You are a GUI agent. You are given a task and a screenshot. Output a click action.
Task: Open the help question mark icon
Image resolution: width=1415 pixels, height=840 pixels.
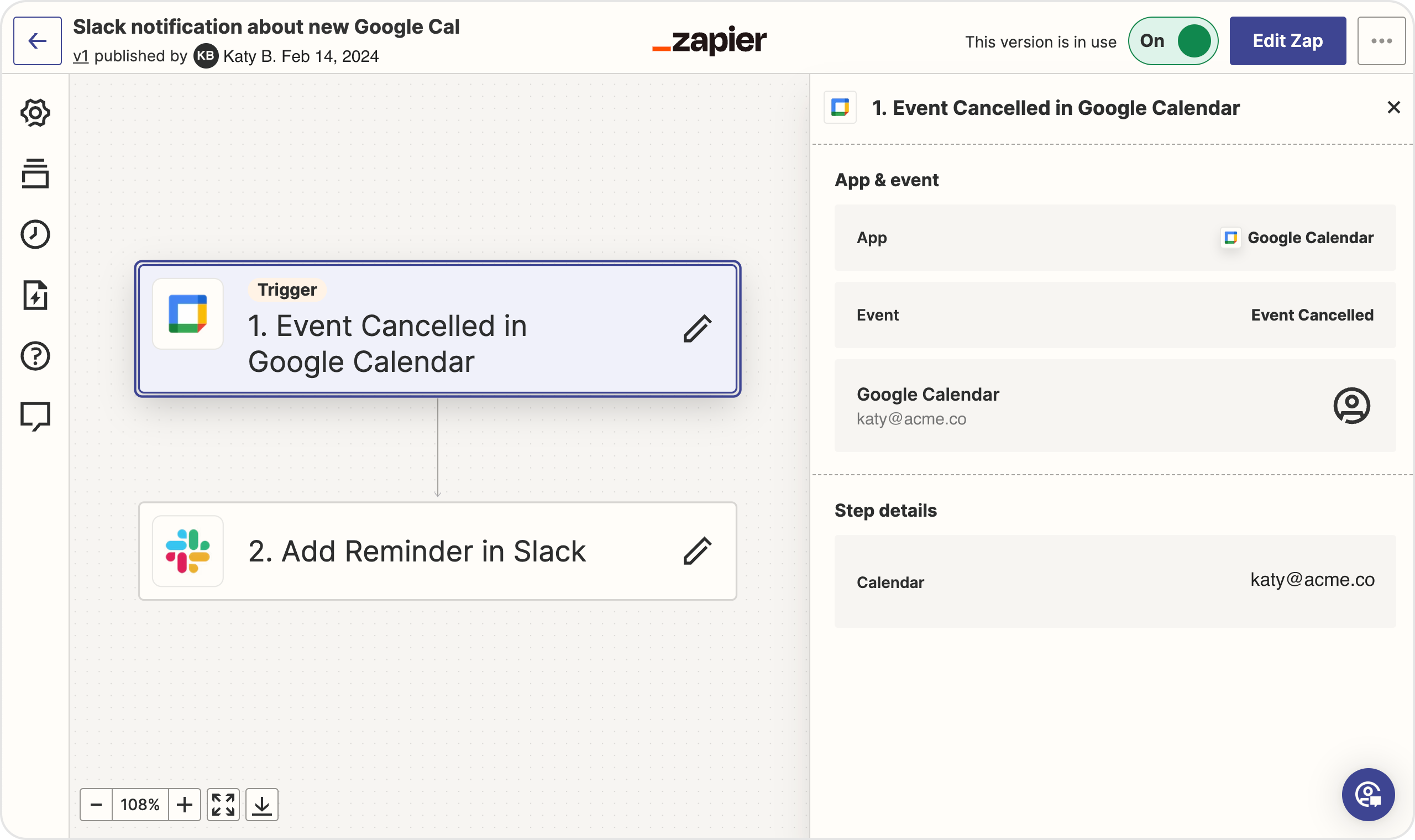point(35,356)
